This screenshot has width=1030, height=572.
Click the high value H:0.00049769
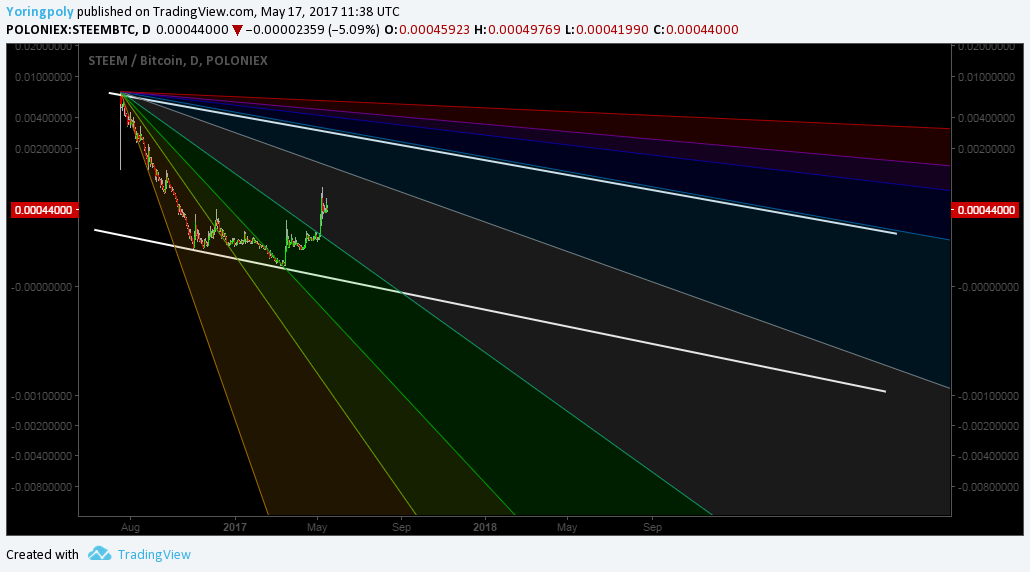(x=518, y=30)
